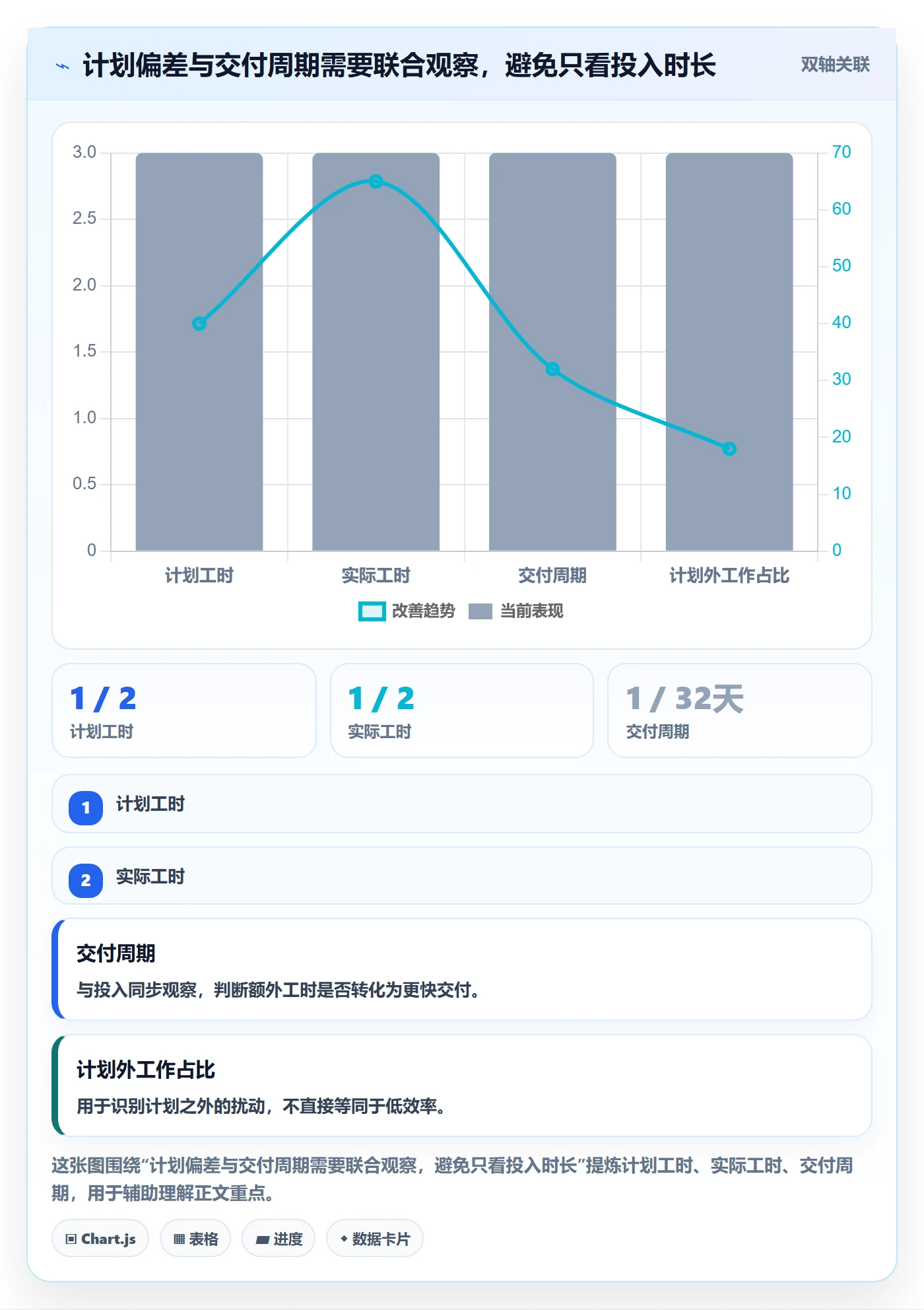The image size is (924, 1310).
Task: Click the Chart.js tag chip
Action: pos(100,1239)
